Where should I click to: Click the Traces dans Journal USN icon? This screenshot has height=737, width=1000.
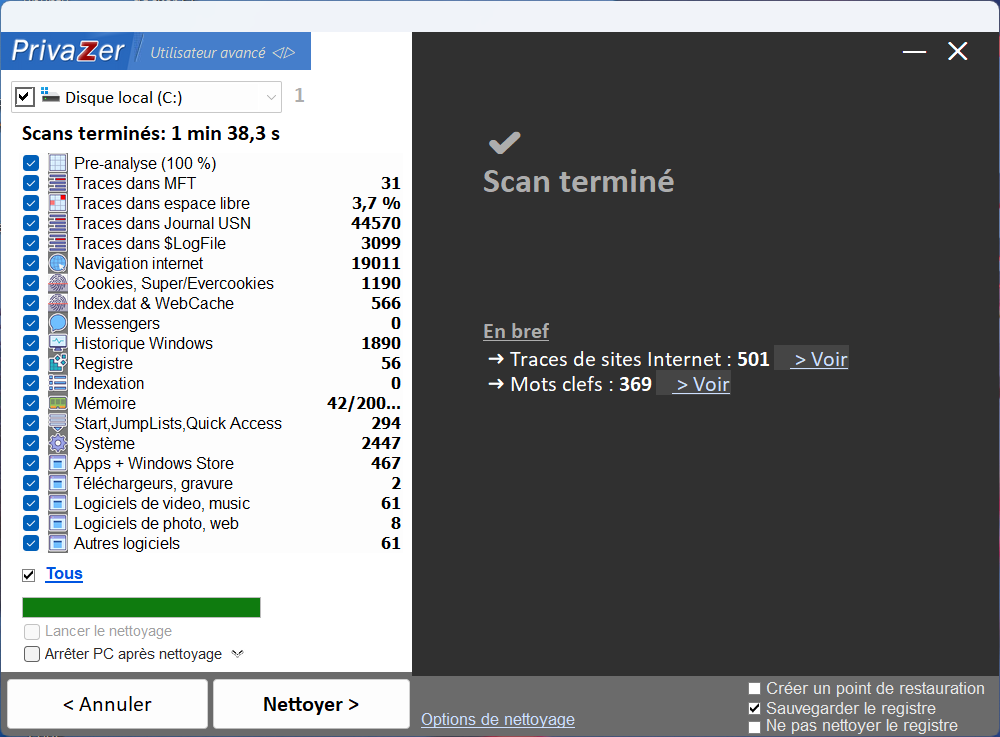[x=57, y=223]
